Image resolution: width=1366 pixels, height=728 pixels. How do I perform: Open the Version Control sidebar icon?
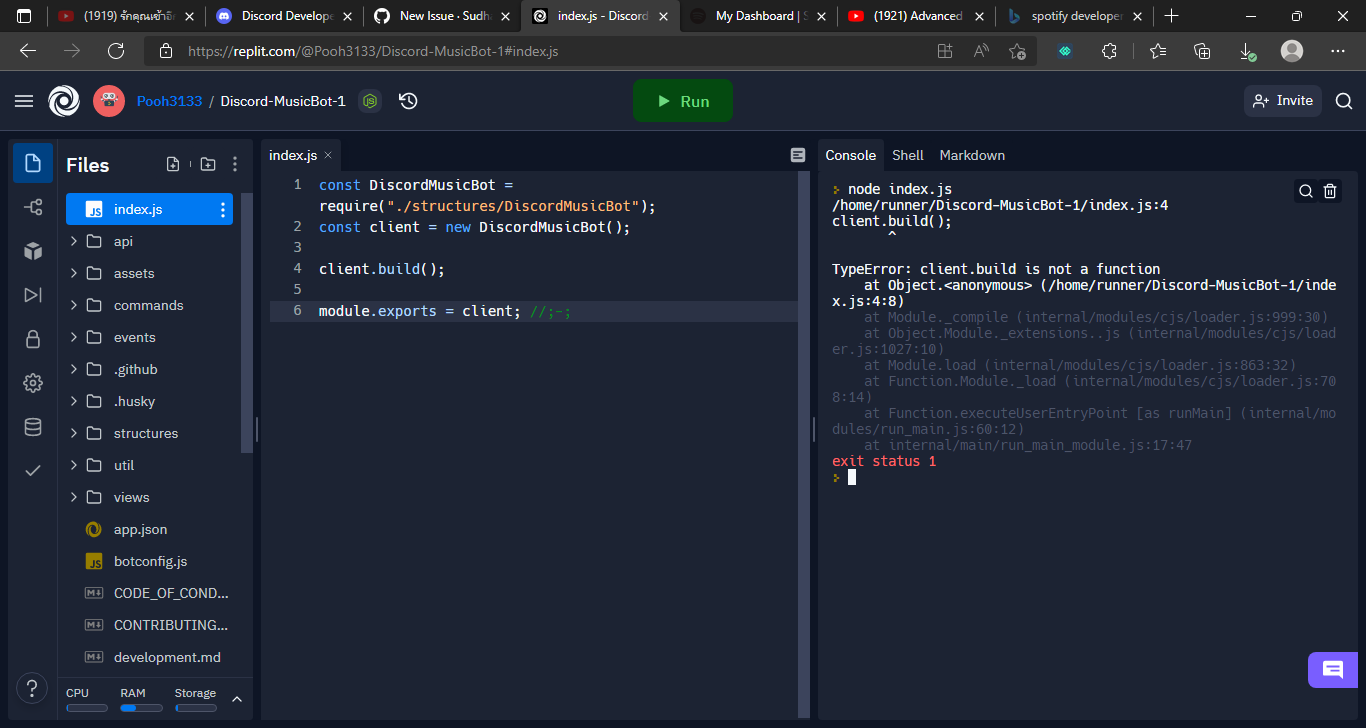(x=33, y=207)
